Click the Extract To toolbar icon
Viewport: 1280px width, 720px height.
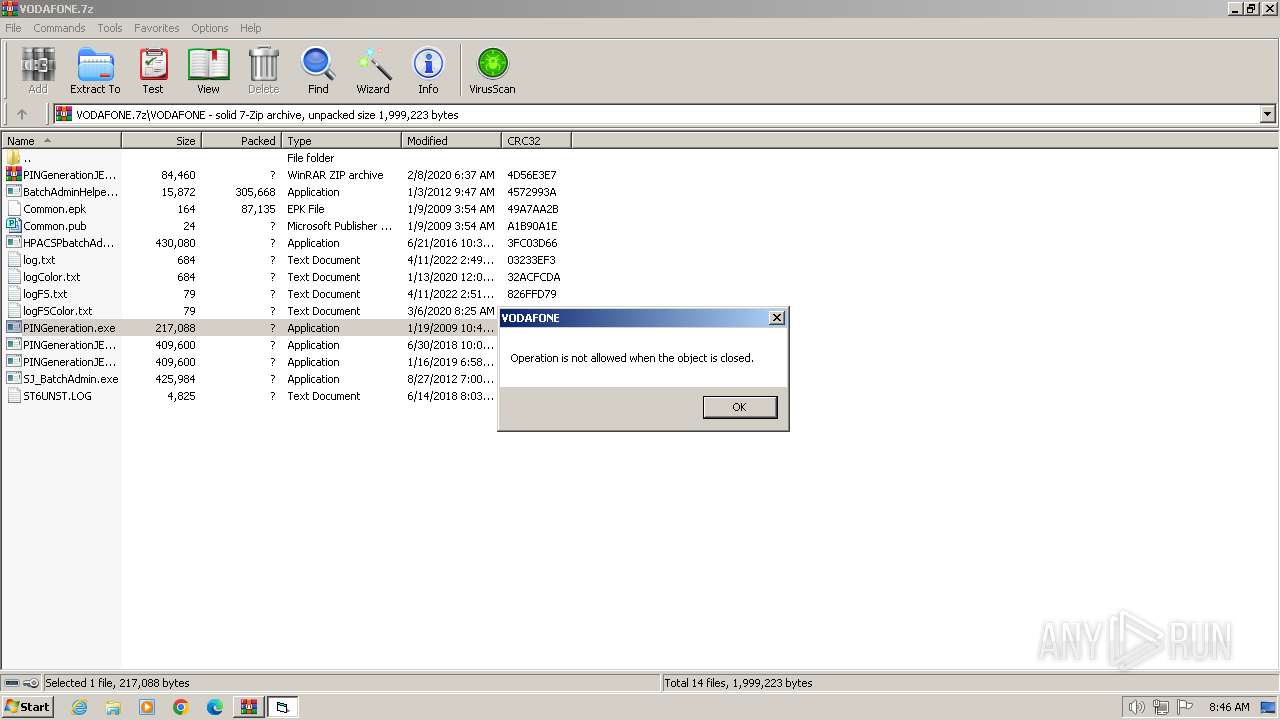[x=95, y=71]
